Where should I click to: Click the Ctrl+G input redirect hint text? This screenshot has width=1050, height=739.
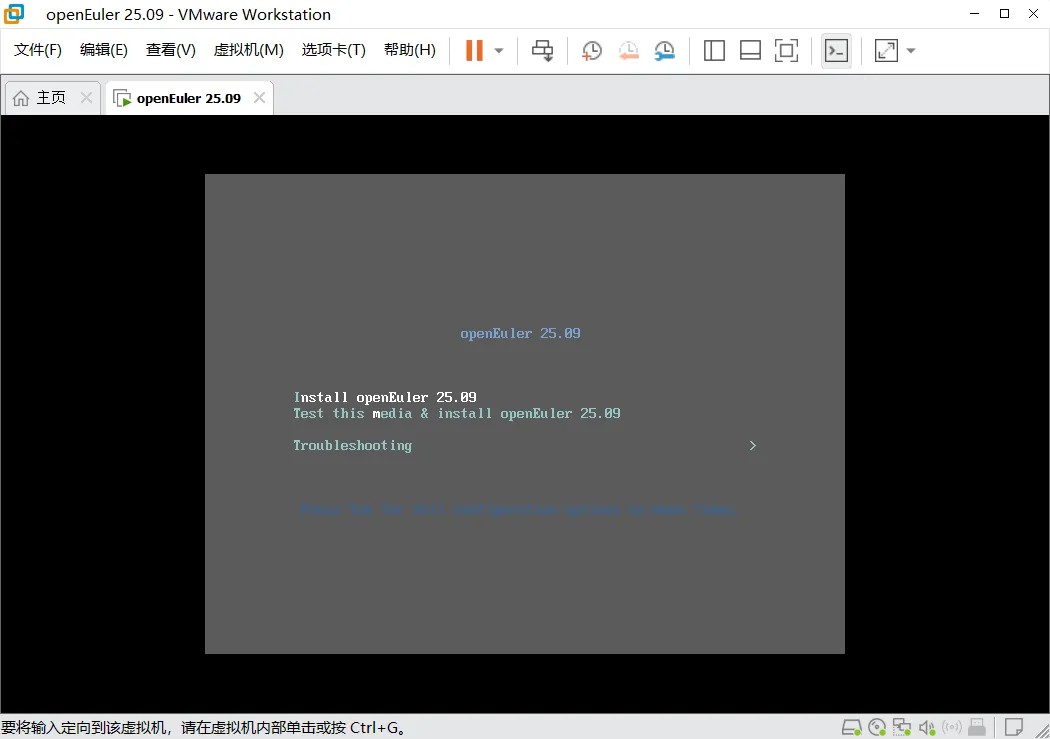(x=204, y=728)
